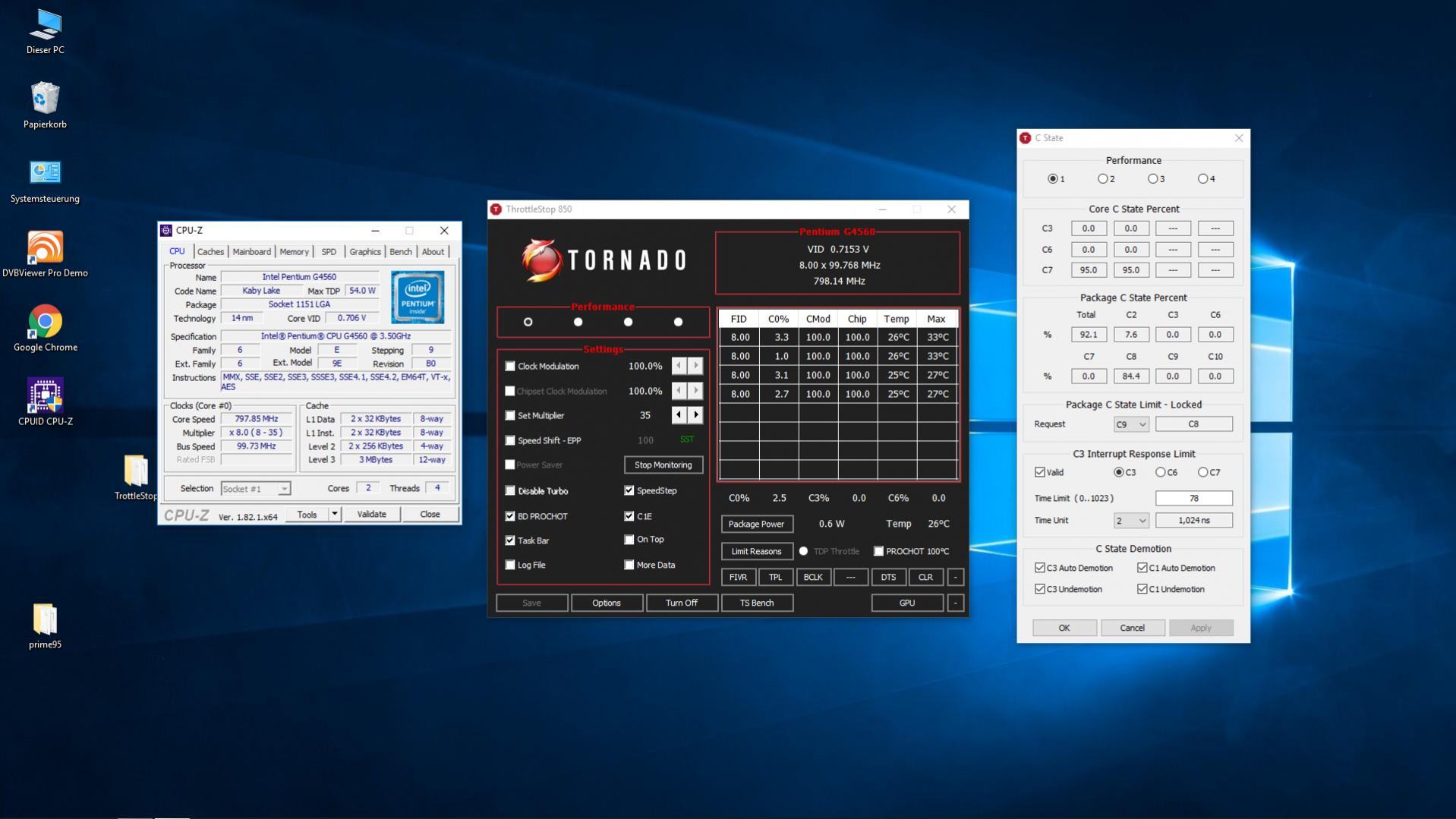Screen dimensions: 1456x819
Task: Click OK in the C State window
Action: pyautogui.click(x=1064, y=628)
